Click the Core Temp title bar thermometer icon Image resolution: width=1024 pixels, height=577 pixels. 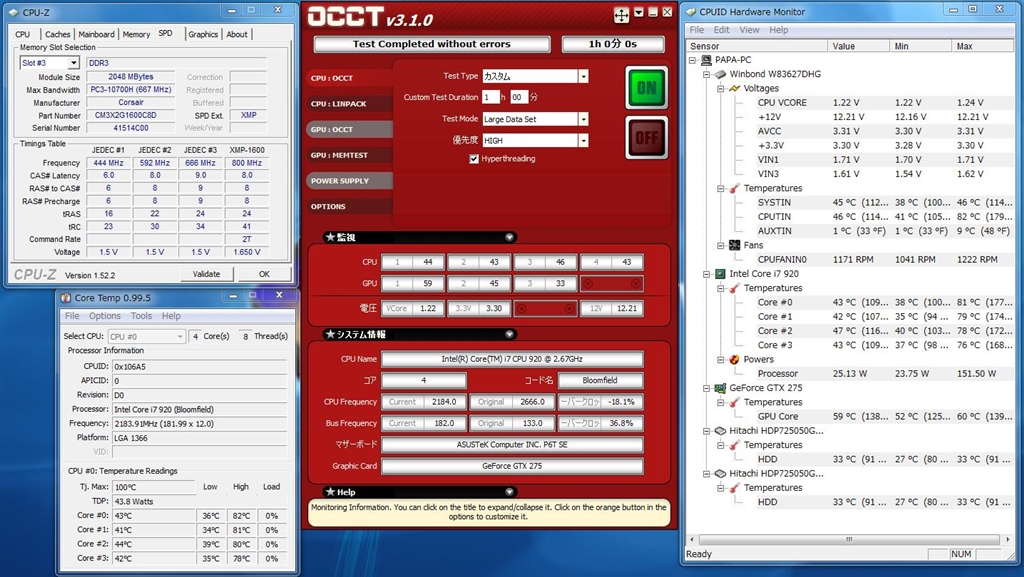(x=66, y=298)
